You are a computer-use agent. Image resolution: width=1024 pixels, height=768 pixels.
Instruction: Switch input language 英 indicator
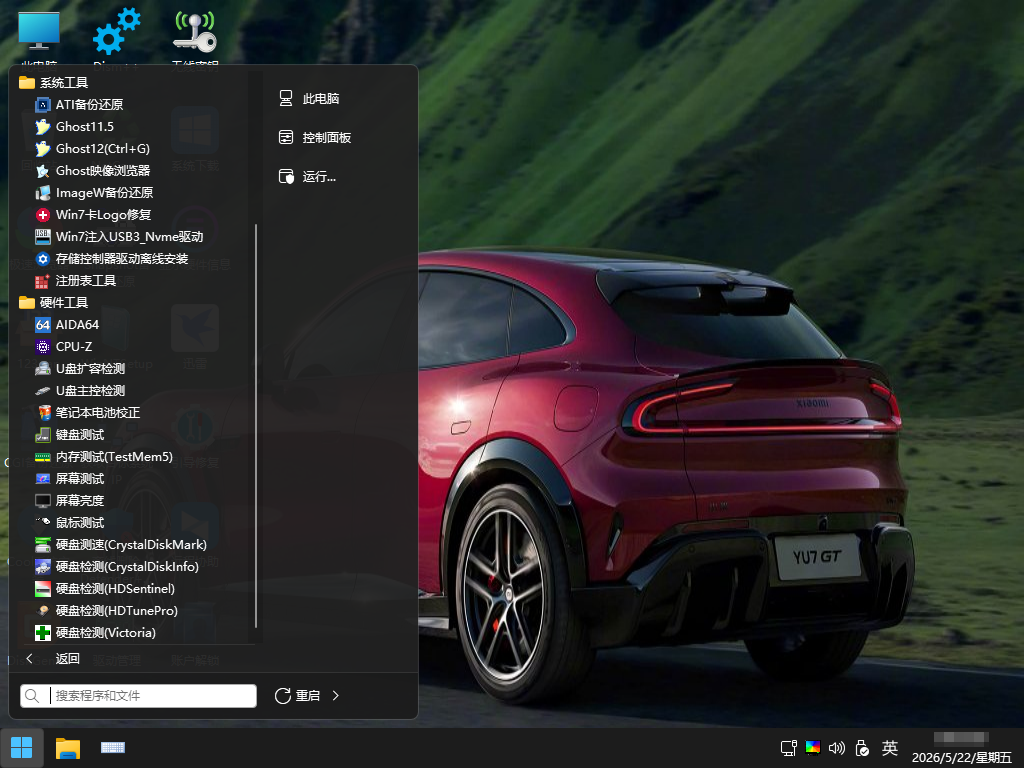(x=889, y=748)
